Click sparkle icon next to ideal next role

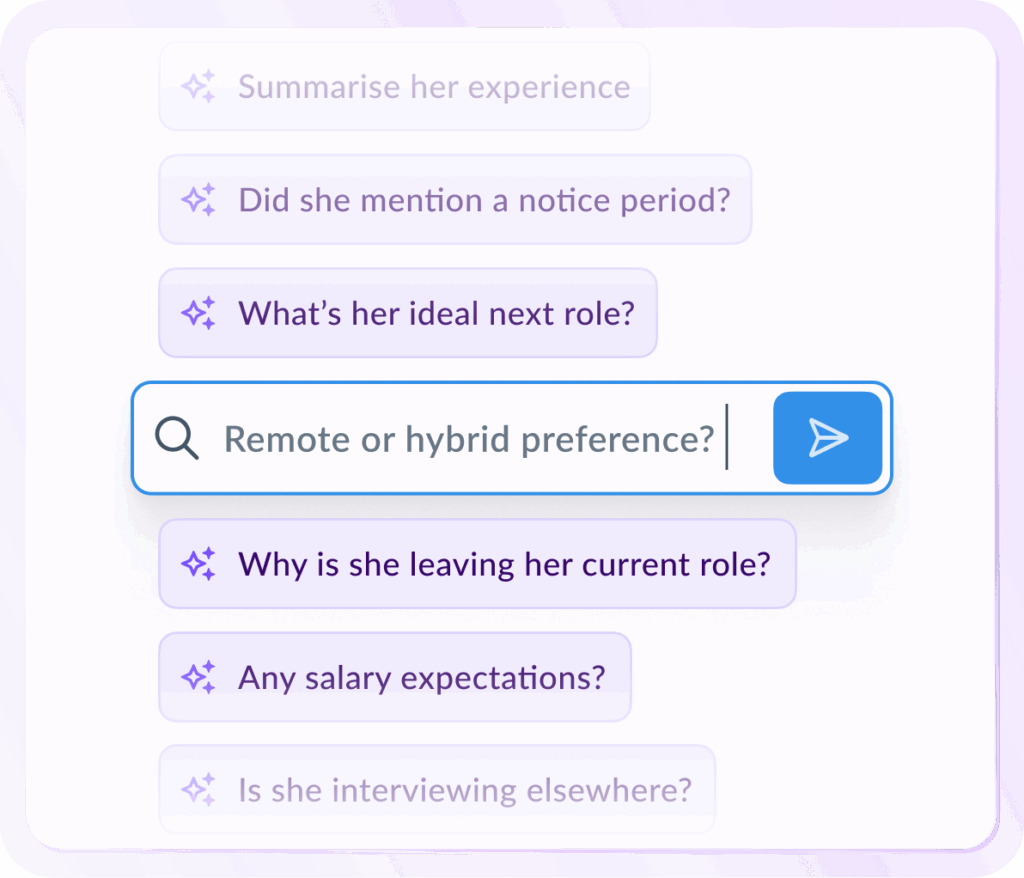pyautogui.click(x=197, y=313)
